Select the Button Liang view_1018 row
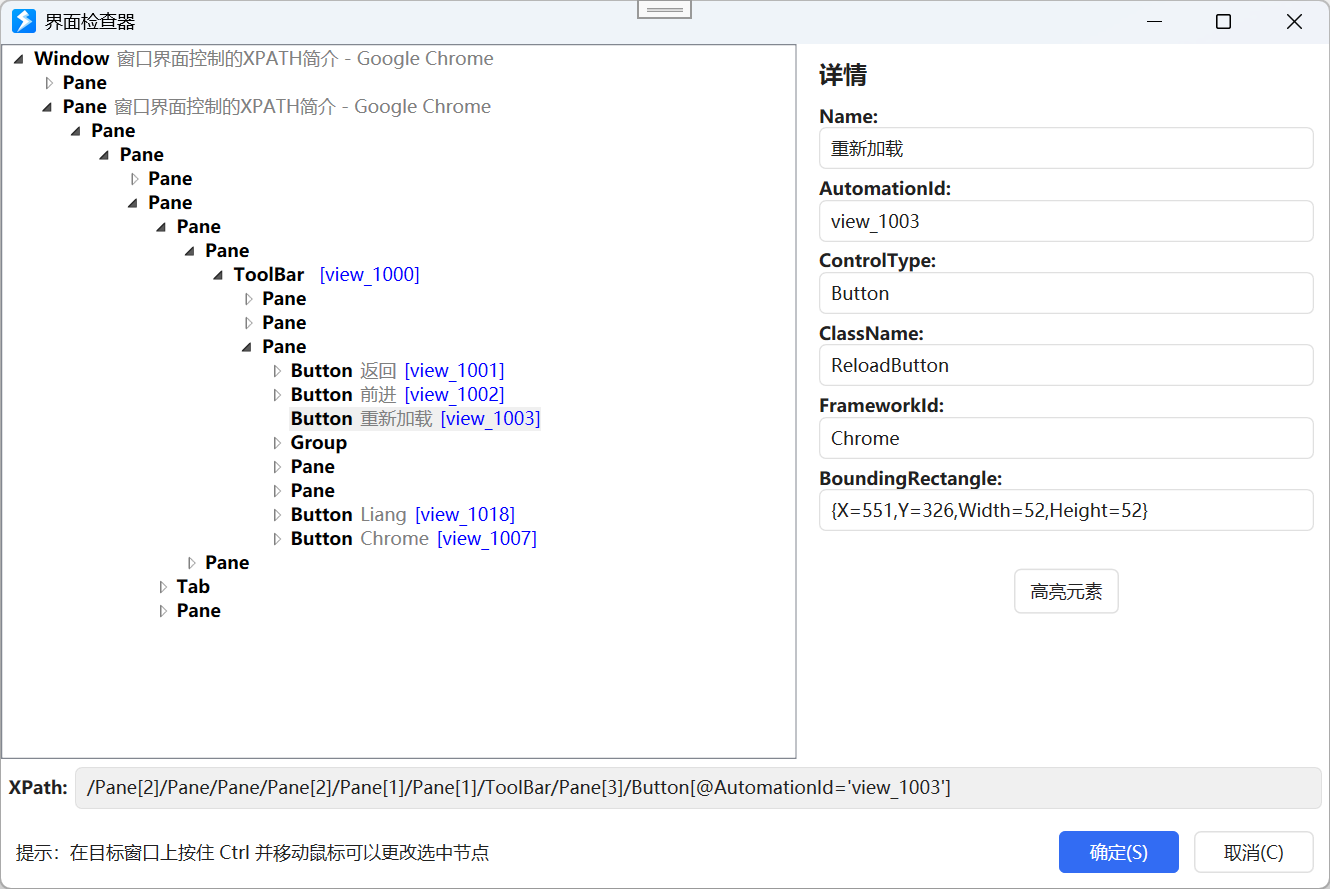The height and width of the screenshot is (889, 1330). 403,515
